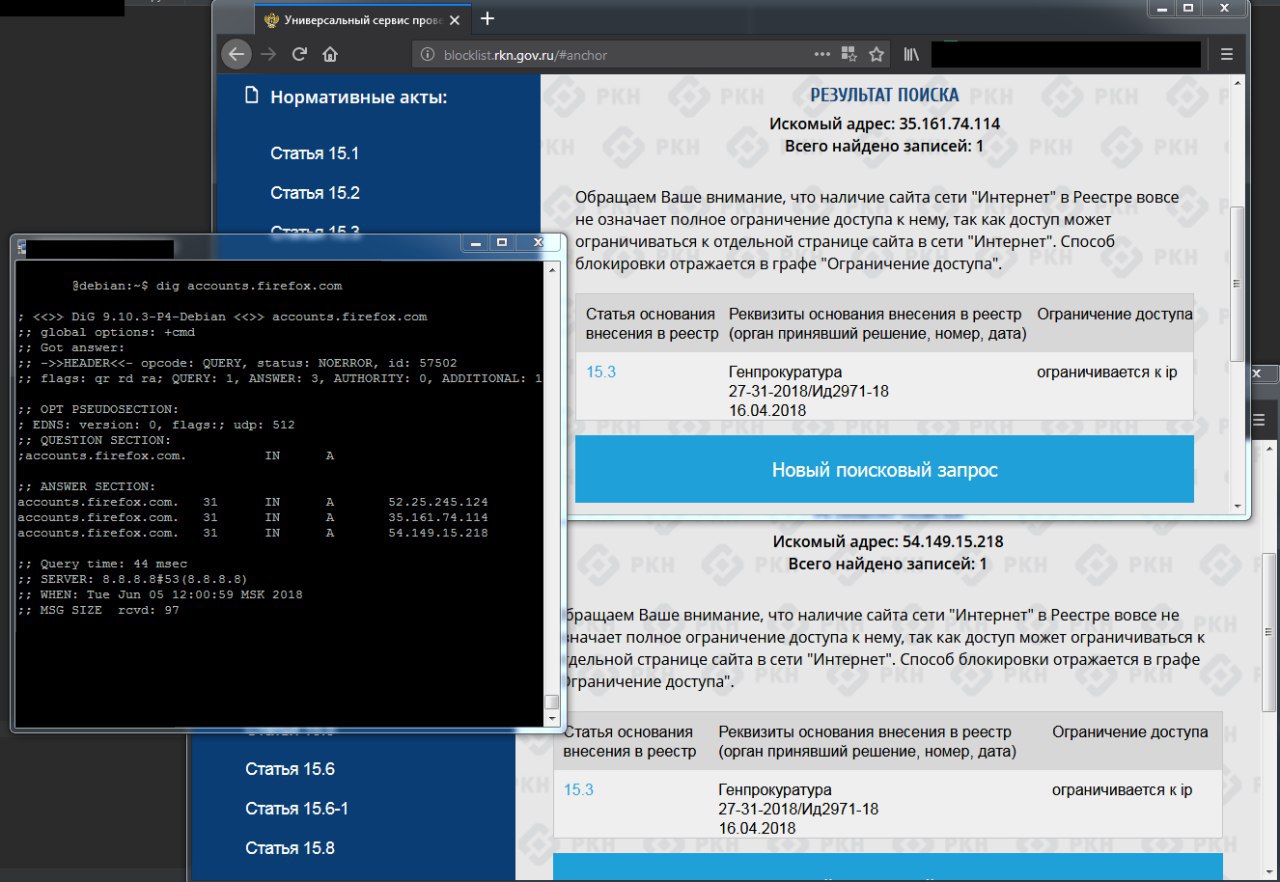Open Статья 15.6-1 in the sidebar

[x=297, y=808]
